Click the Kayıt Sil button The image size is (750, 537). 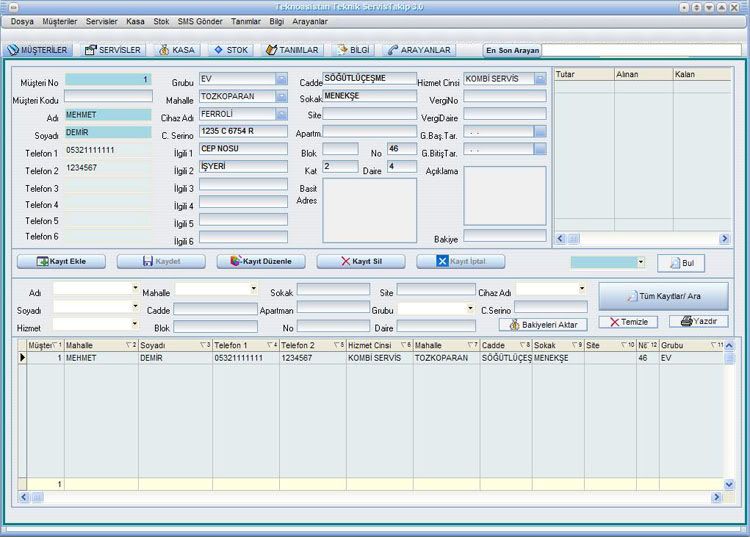[x=361, y=262]
